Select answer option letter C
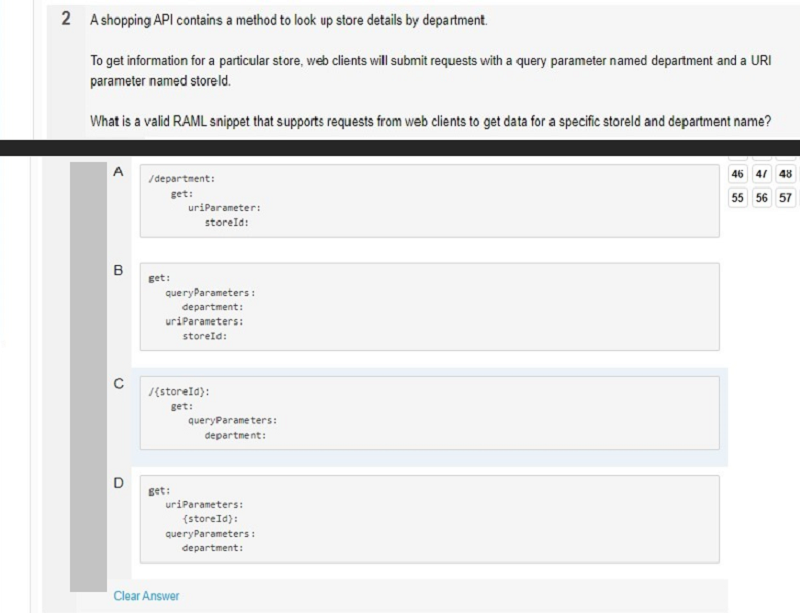Screen dimensions: 800x613 pos(118,383)
